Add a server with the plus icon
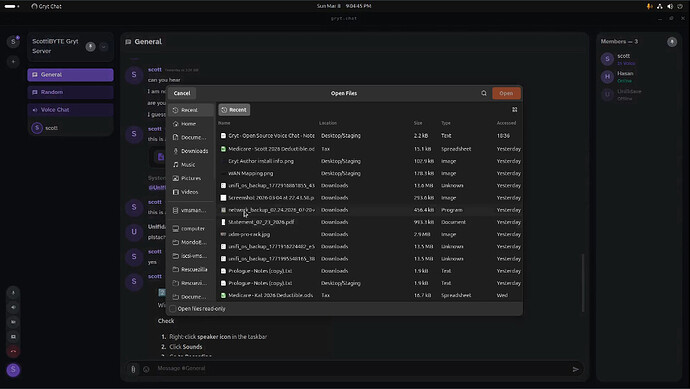Screen dimensions: 690x389 click(13, 62)
